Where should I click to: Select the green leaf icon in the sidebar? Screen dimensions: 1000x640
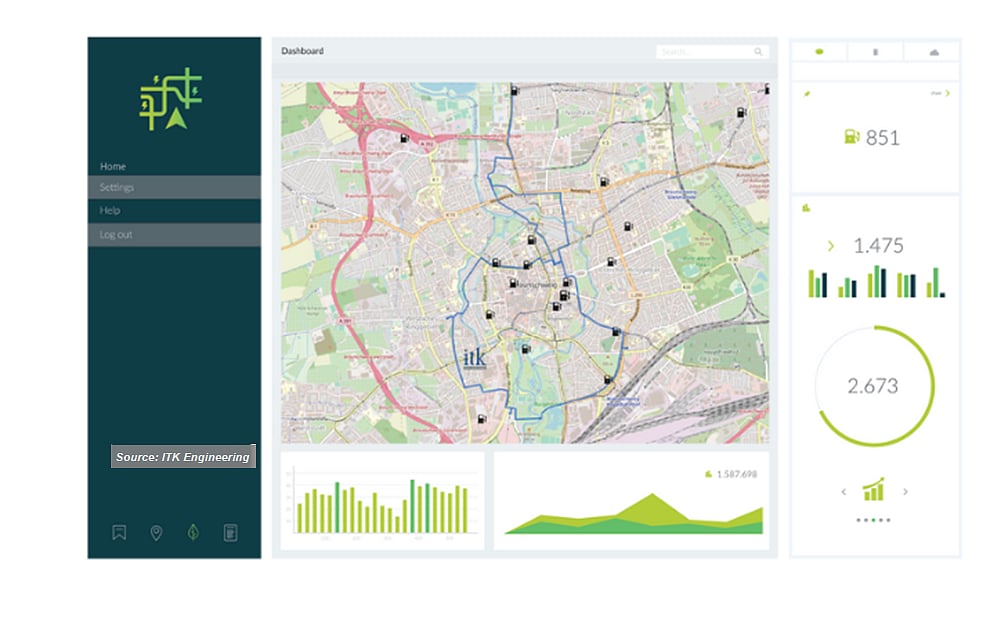tap(193, 533)
